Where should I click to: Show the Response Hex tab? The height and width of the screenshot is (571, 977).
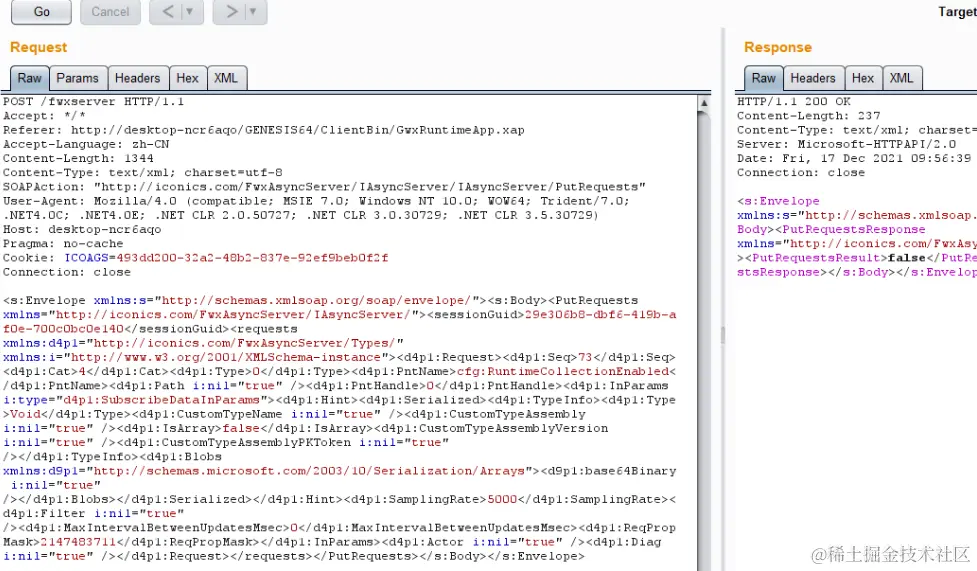[862, 79]
